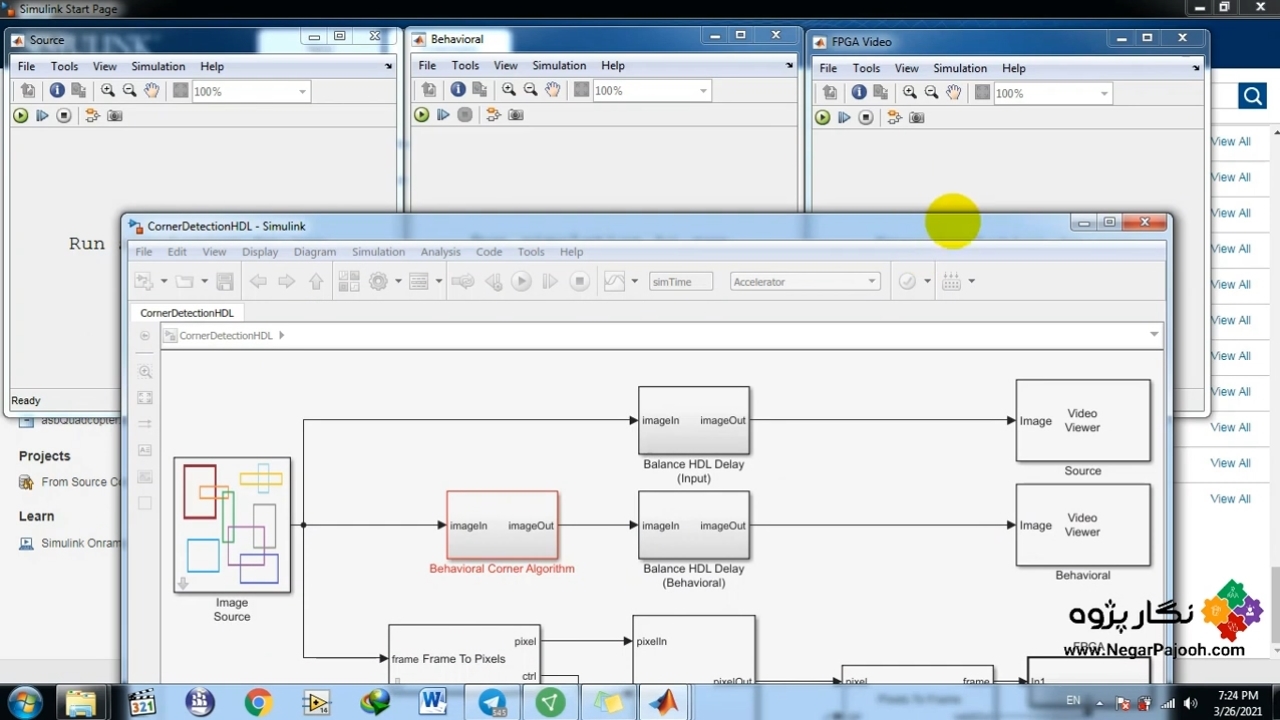Open the zoom percentage dropdown in Source viewer
Image resolution: width=1280 pixels, height=720 pixels.
point(302,92)
